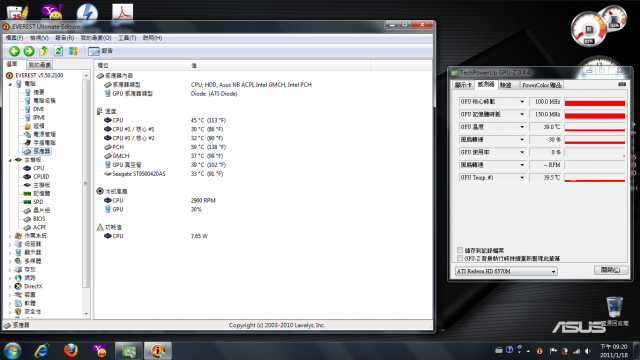This screenshot has height=360, width=640.
Task: Open the File (F) menu in EVEREST
Action: (14, 38)
